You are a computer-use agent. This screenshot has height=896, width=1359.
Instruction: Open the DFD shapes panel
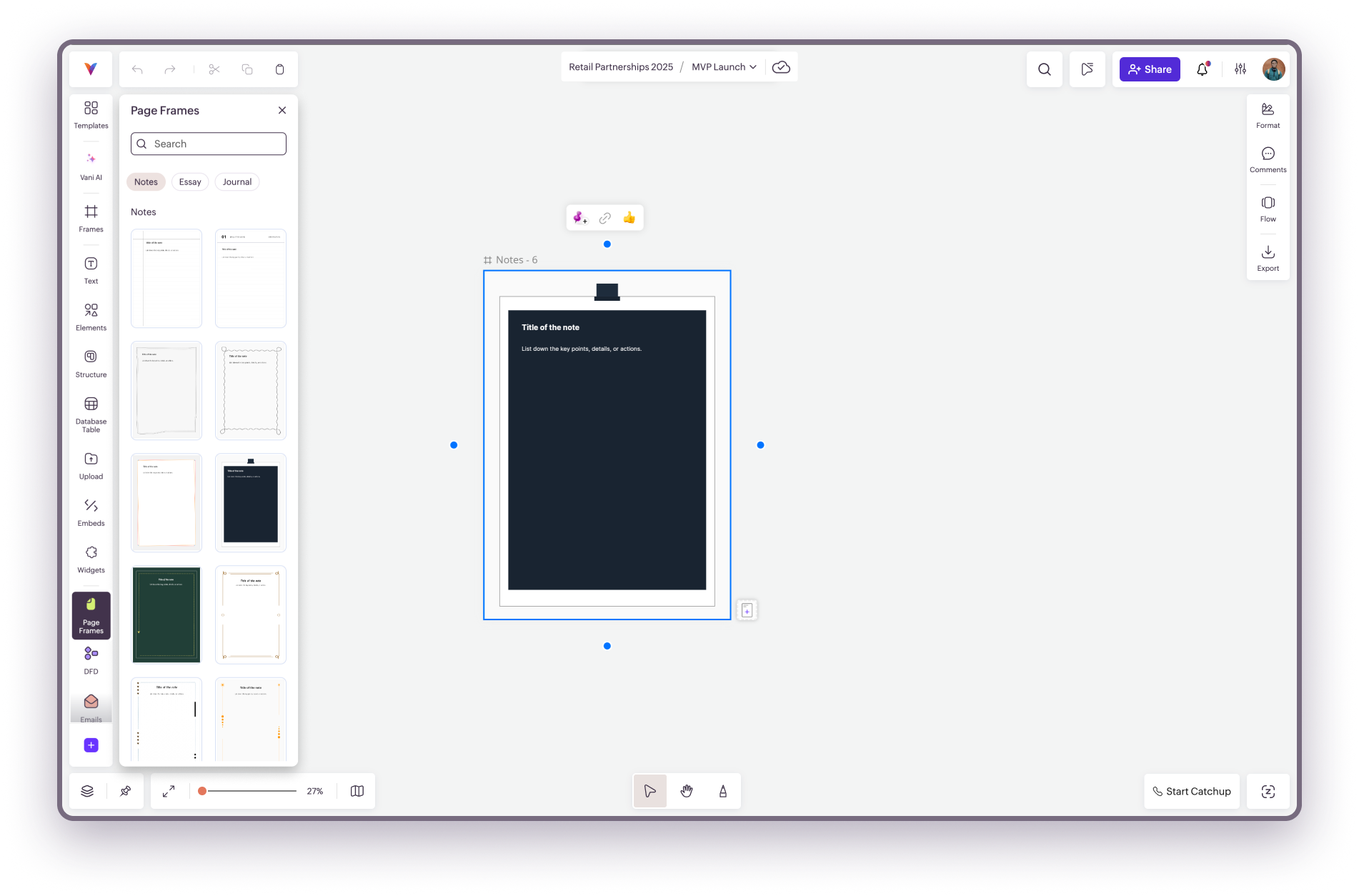(91, 661)
